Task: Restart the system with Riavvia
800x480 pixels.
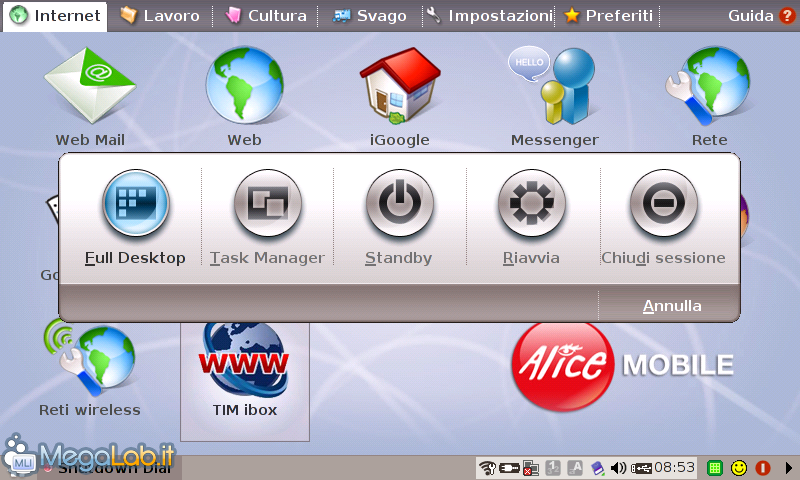Action: [x=532, y=217]
